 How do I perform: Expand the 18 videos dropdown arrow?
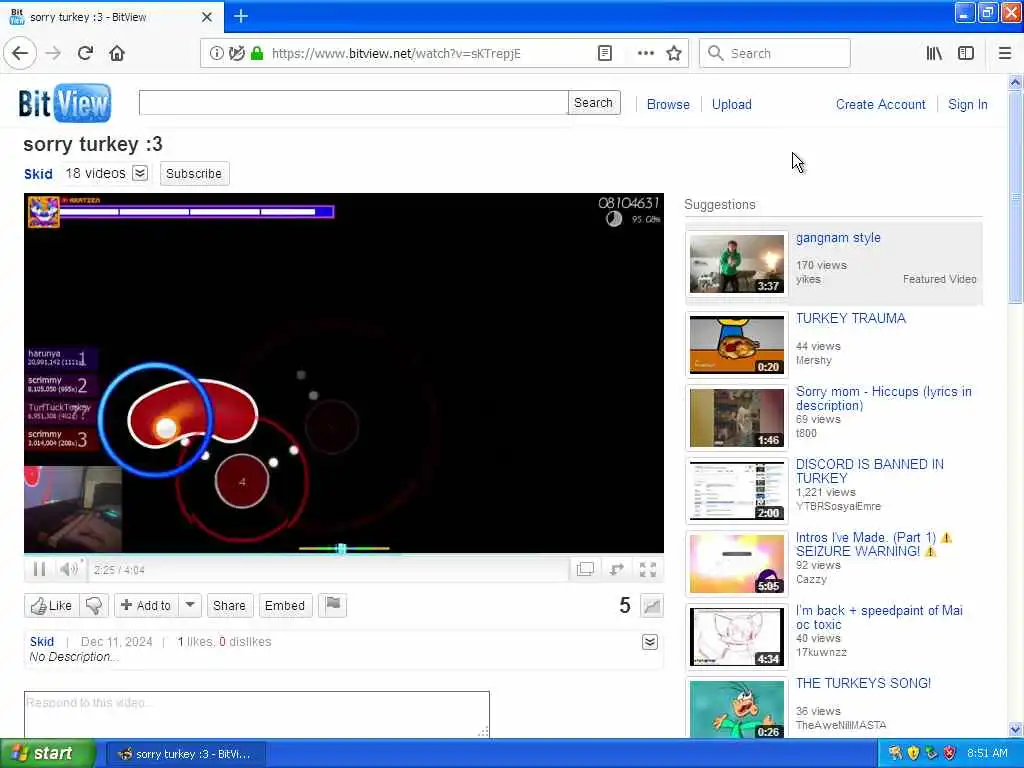(x=140, y=173)
